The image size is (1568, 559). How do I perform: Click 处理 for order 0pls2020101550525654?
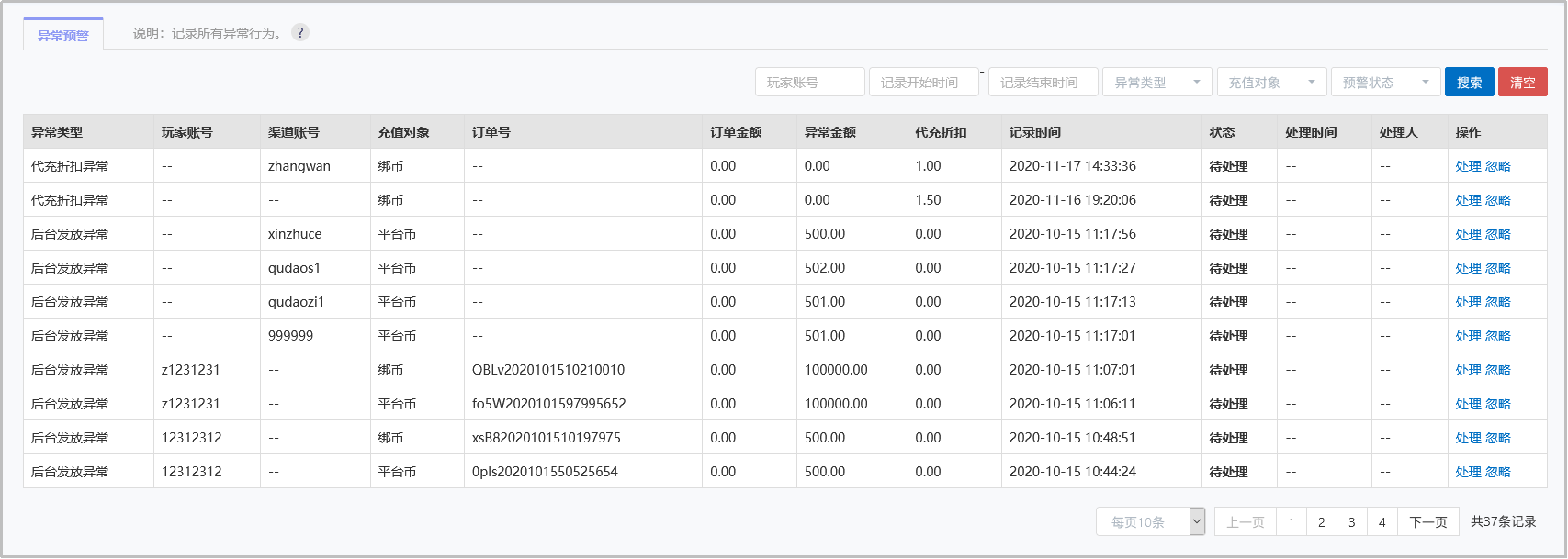coord(1468,472)
